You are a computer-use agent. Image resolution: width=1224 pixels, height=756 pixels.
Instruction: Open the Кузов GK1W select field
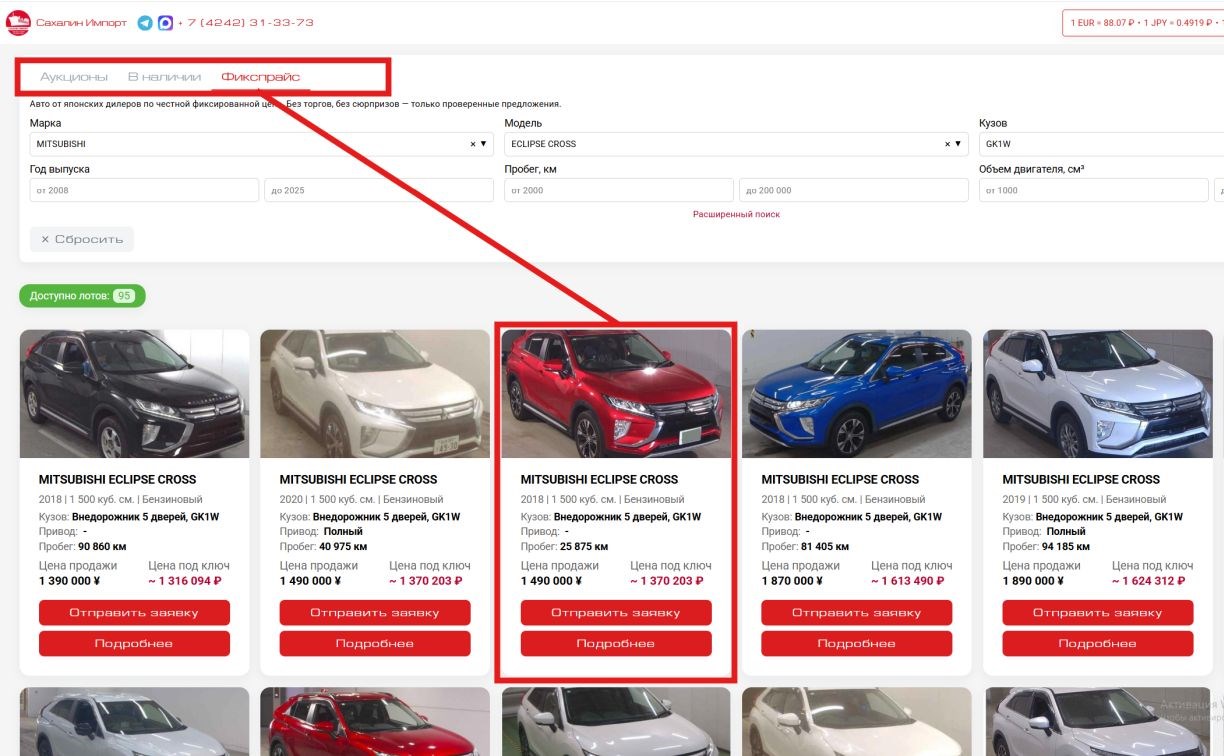1101,144
